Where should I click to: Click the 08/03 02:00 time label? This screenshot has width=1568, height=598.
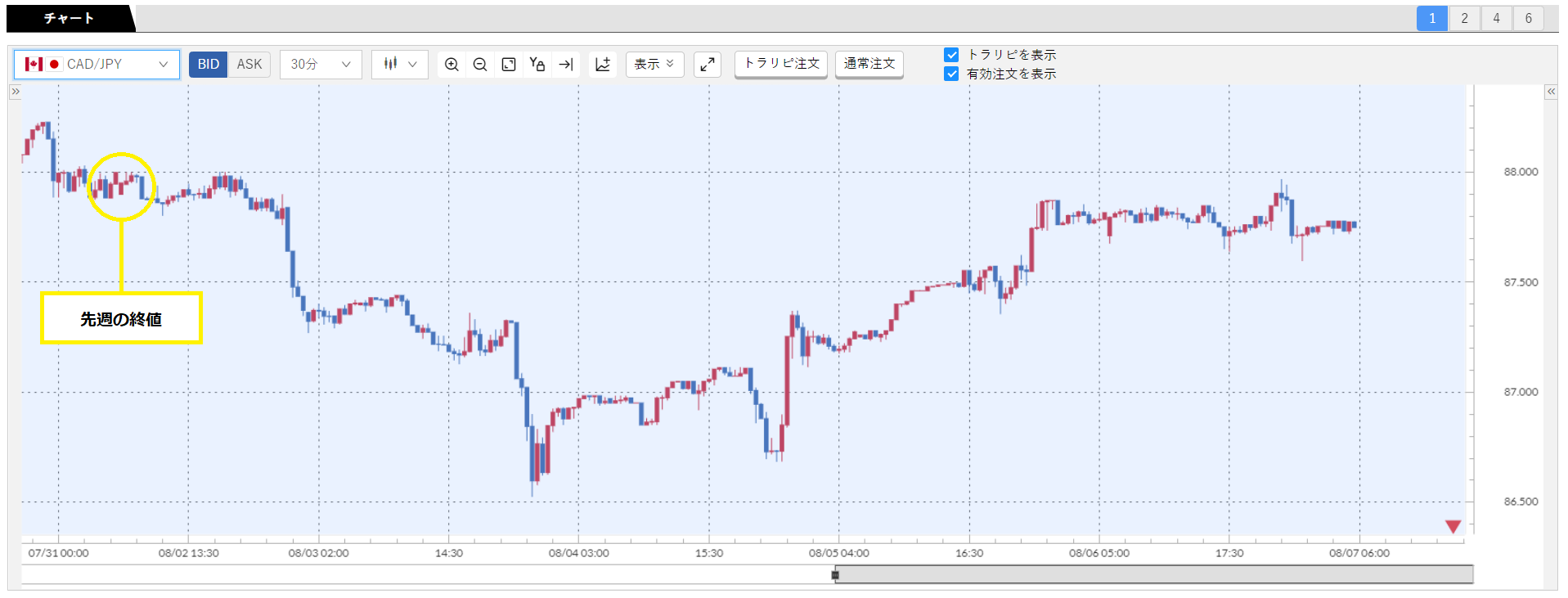(x=318, y=553)
